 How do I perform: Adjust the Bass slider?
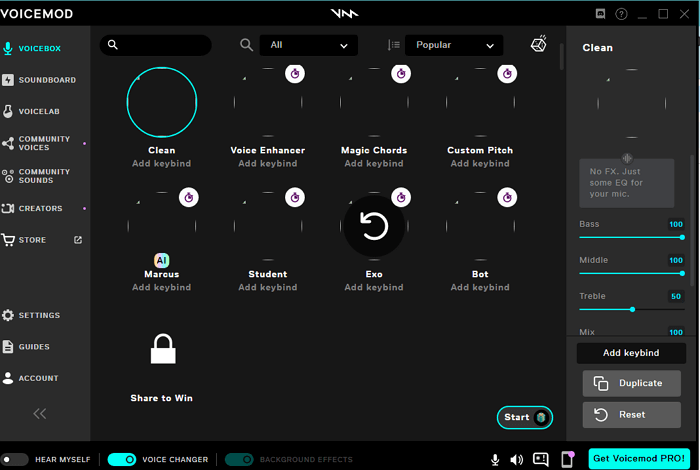pyautogui.click(x=632, y=237)
